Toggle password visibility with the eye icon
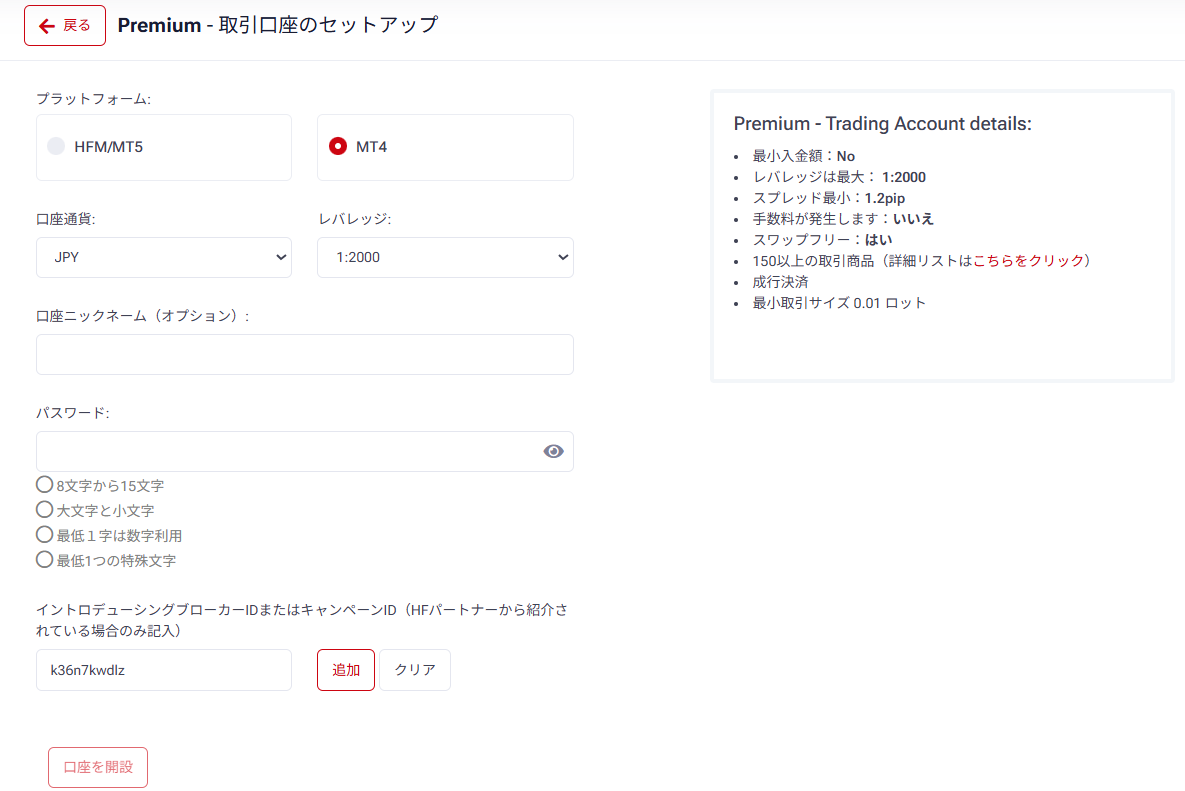The width and height of the screenshot is (1185, 791). point(553,452)
